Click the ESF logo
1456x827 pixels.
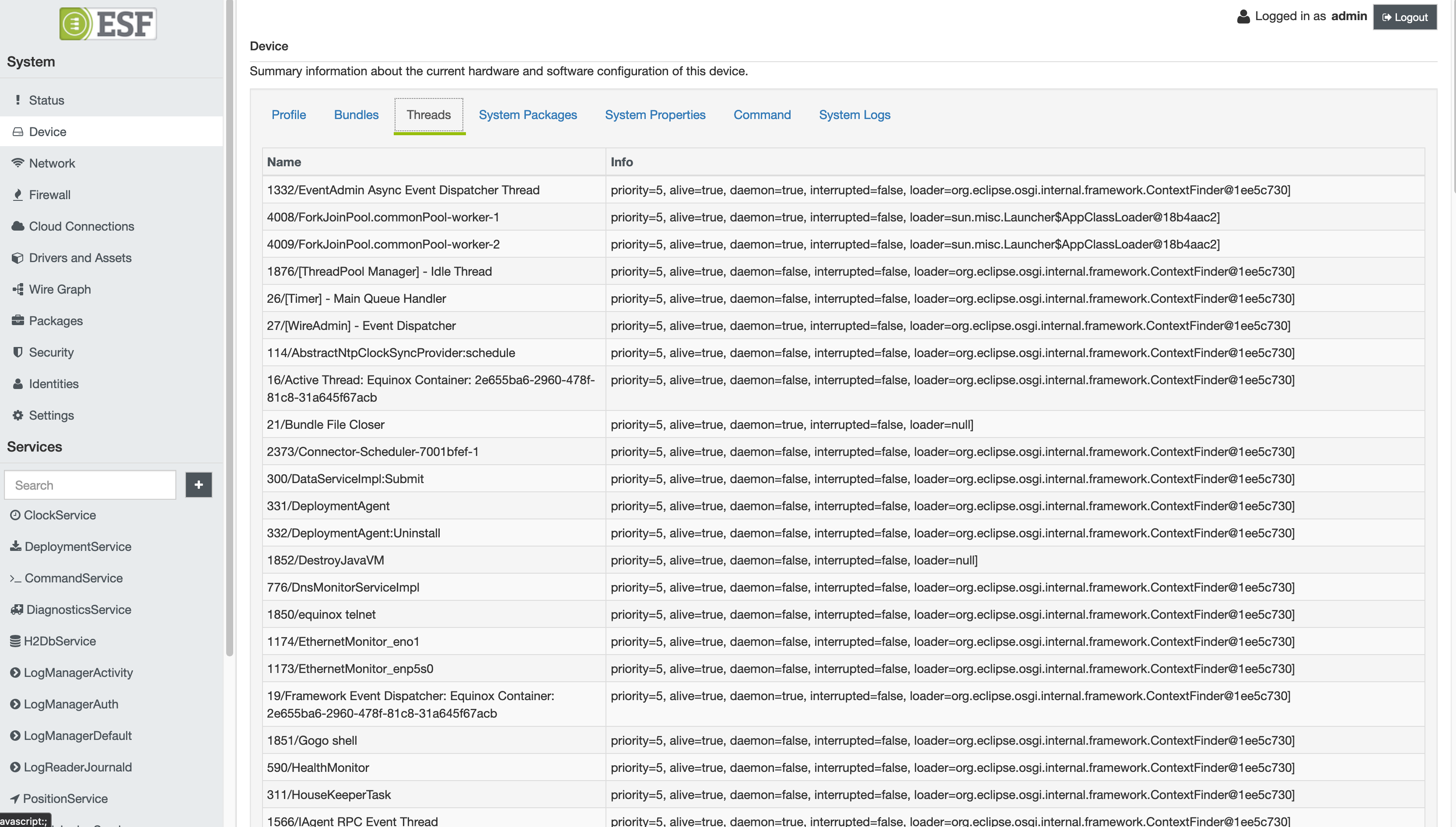click(108, 24)
